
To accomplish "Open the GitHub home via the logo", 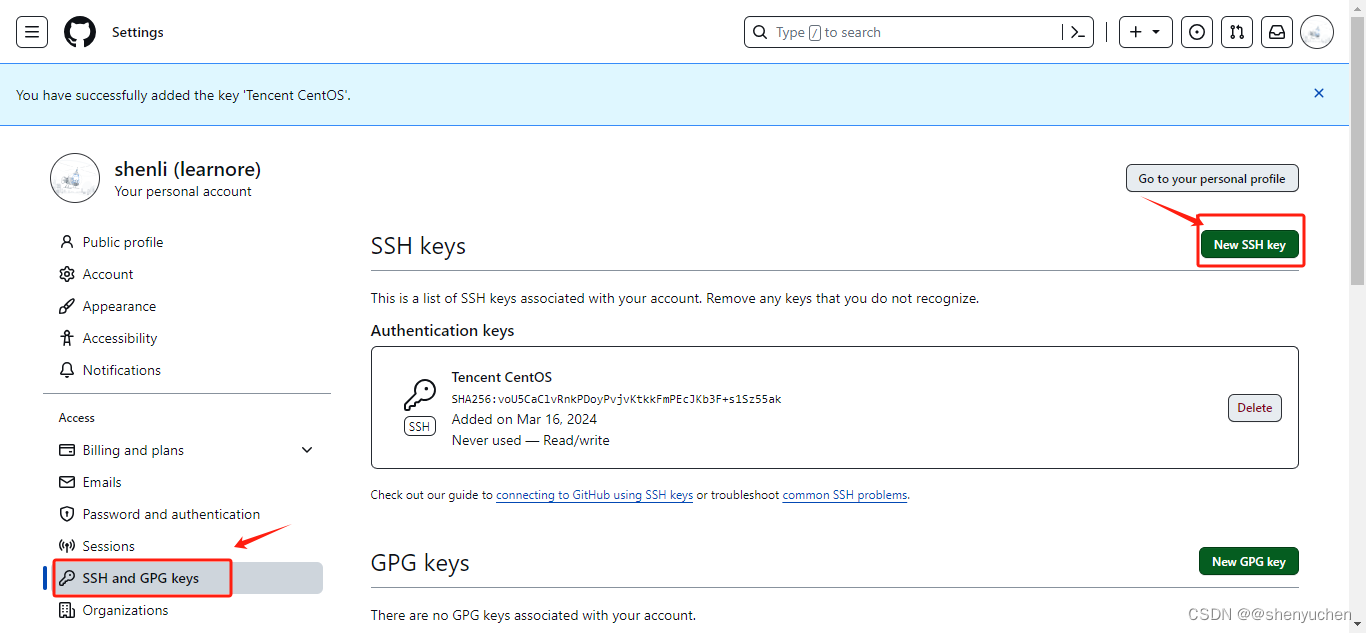I will pos(80,31).
